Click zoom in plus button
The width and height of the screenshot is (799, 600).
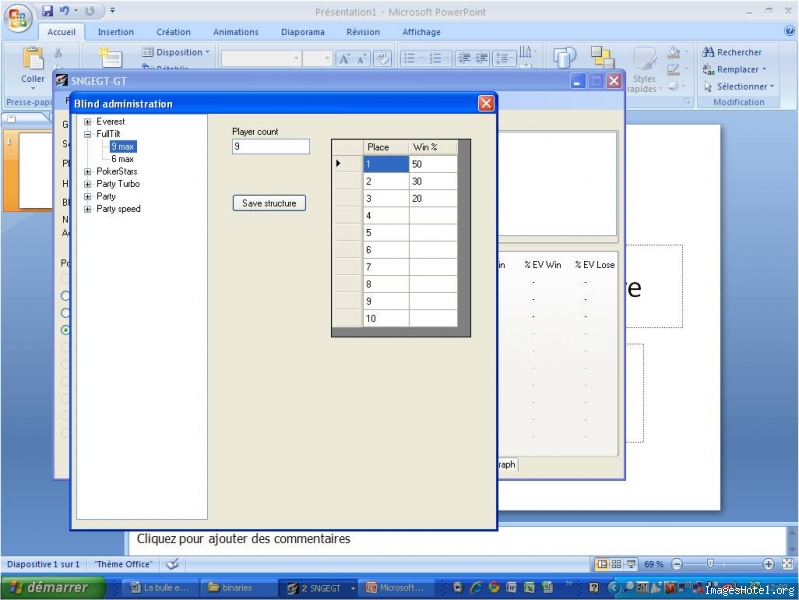(x=768, y=564)
